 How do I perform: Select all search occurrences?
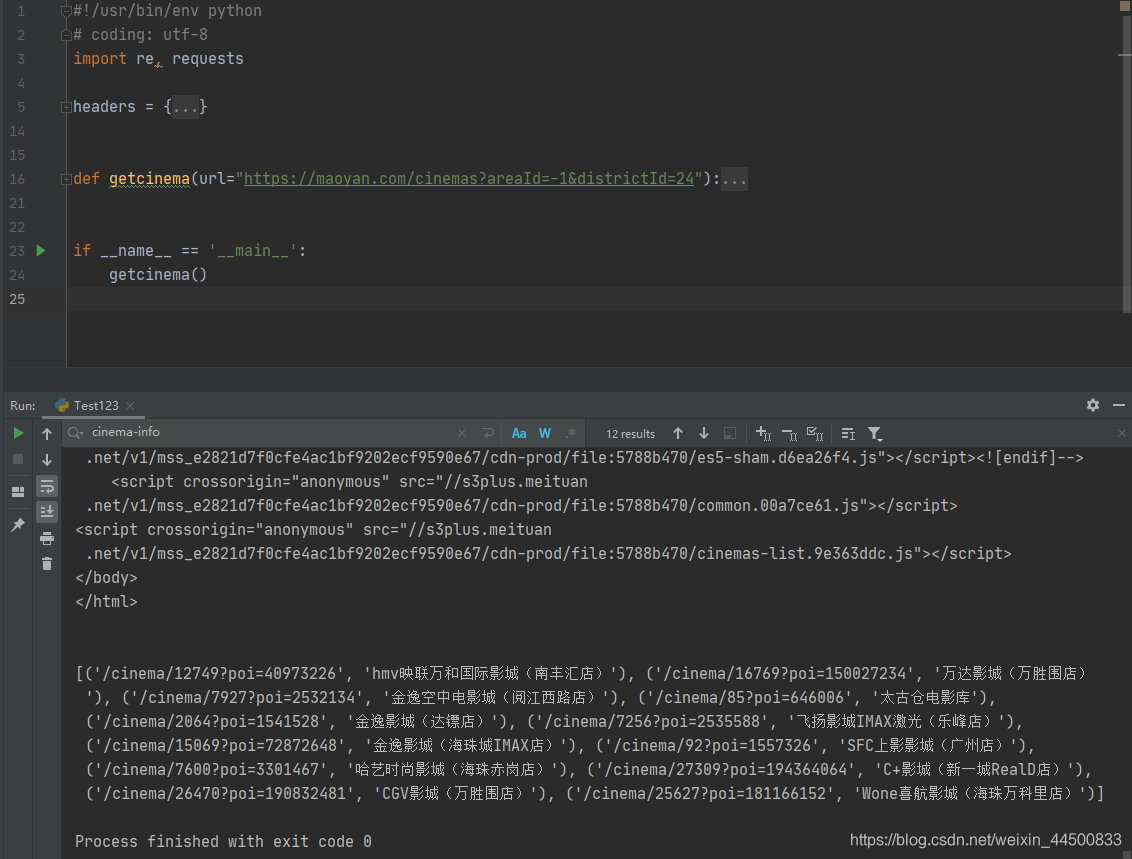(815, 433)
